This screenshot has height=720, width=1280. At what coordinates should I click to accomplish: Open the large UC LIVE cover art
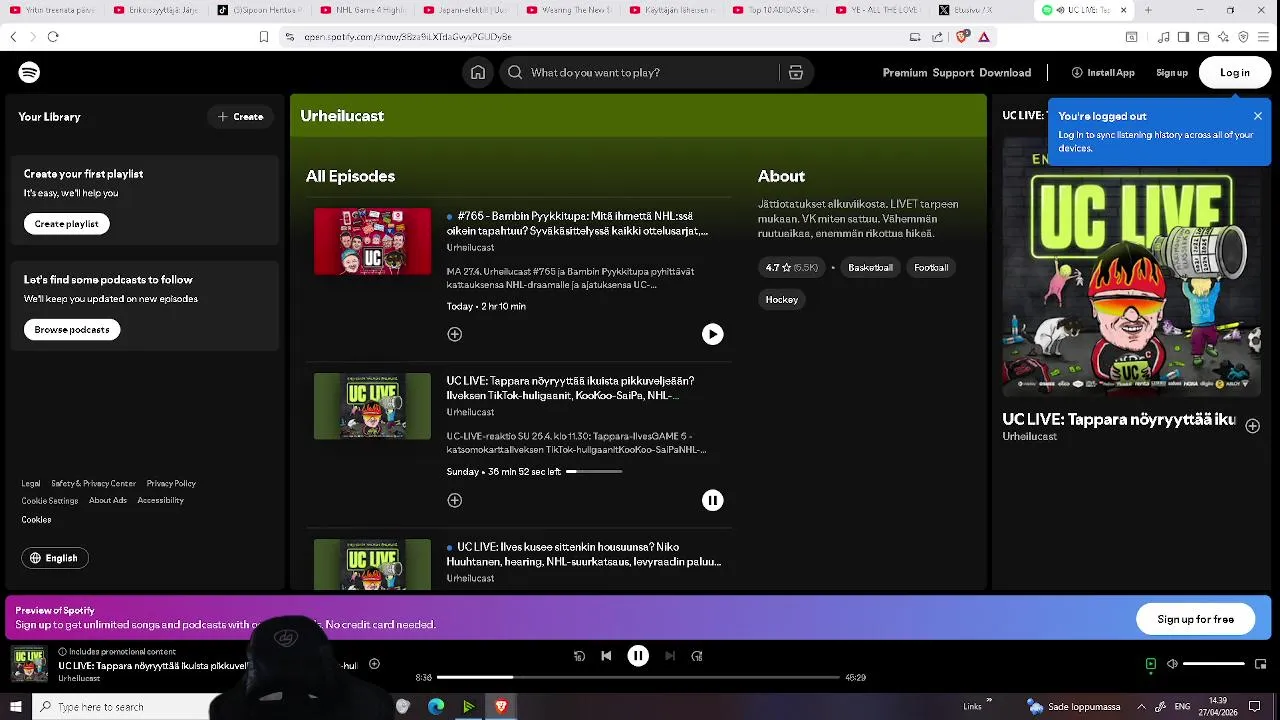click(1131, 268)
